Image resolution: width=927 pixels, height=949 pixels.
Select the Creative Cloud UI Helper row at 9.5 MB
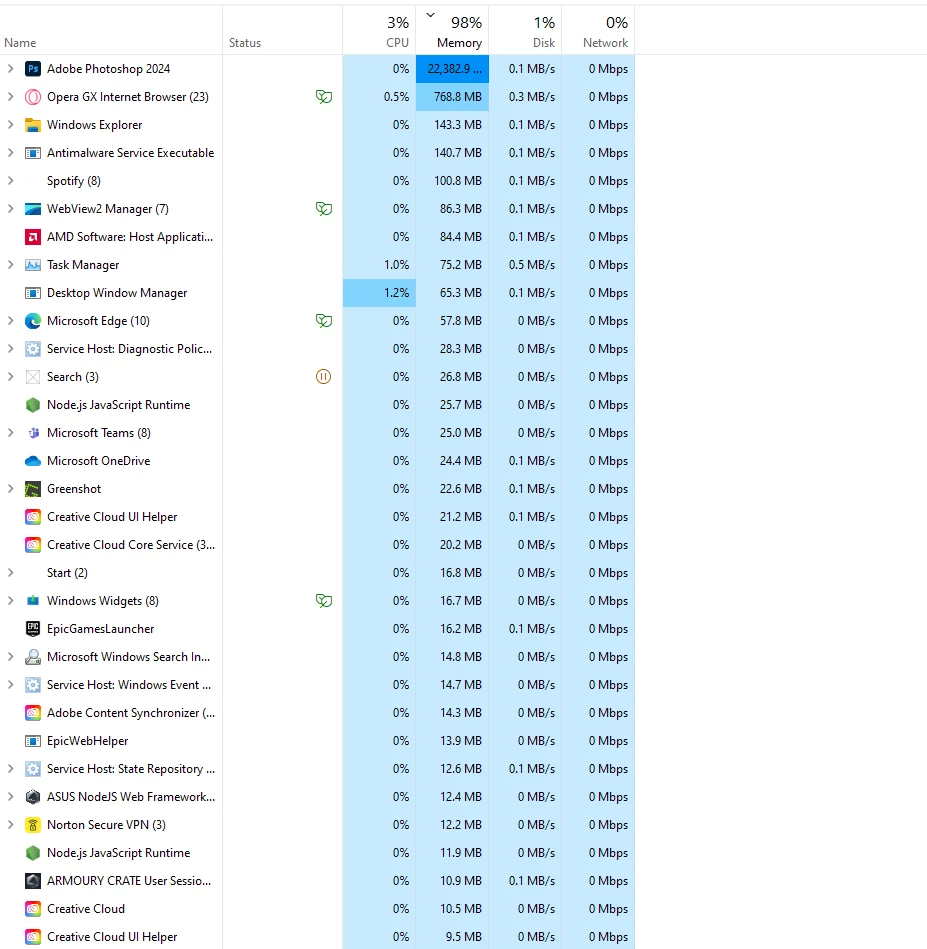[x=317, y=936]
